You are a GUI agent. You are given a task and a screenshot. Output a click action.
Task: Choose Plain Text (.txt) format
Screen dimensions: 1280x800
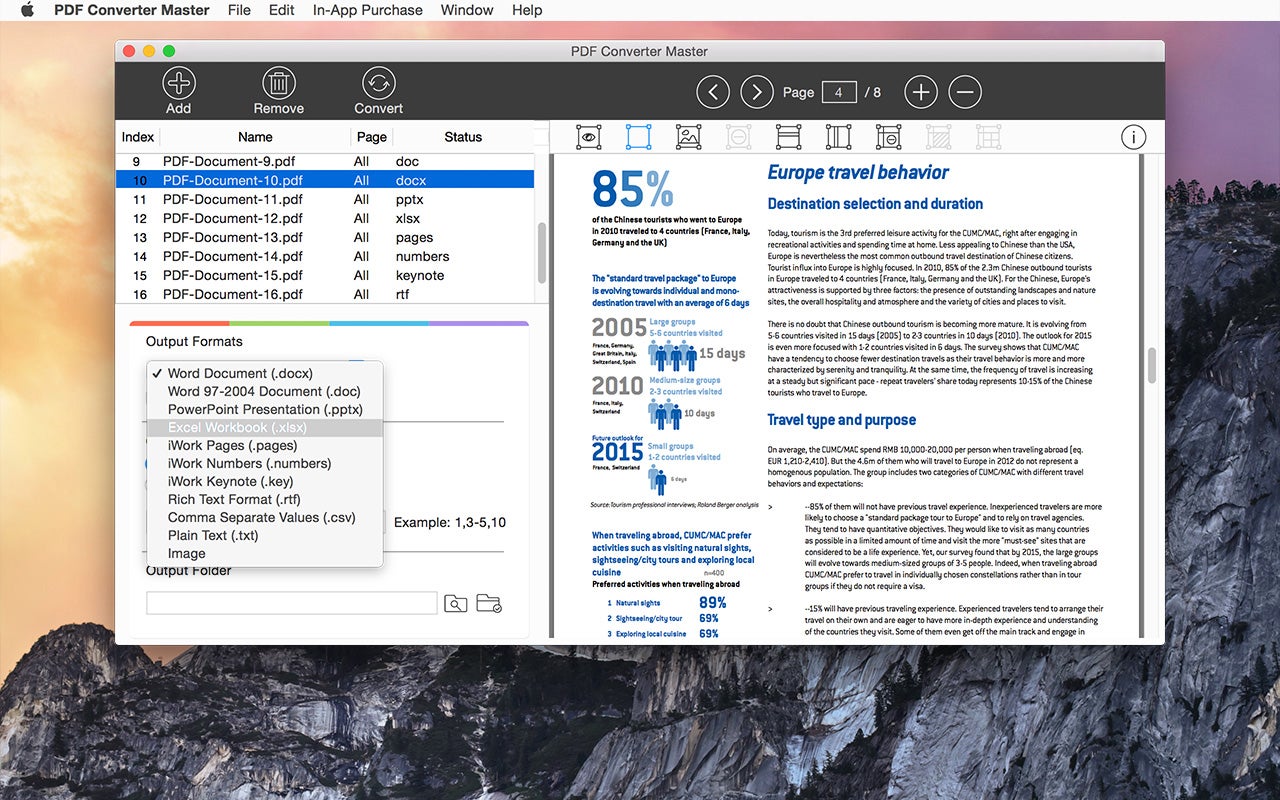265,535
